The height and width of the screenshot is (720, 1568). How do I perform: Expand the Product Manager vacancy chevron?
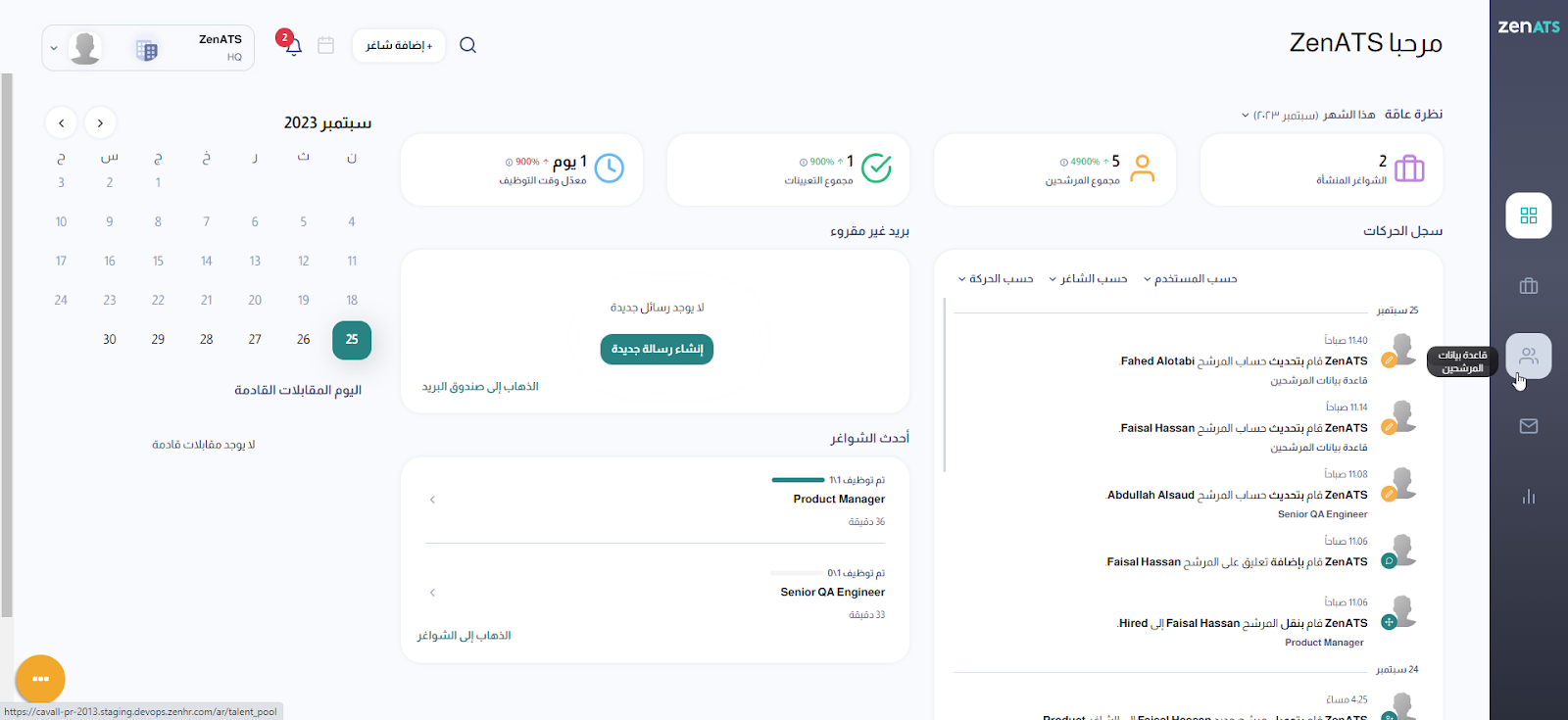(x=432, y=500)
